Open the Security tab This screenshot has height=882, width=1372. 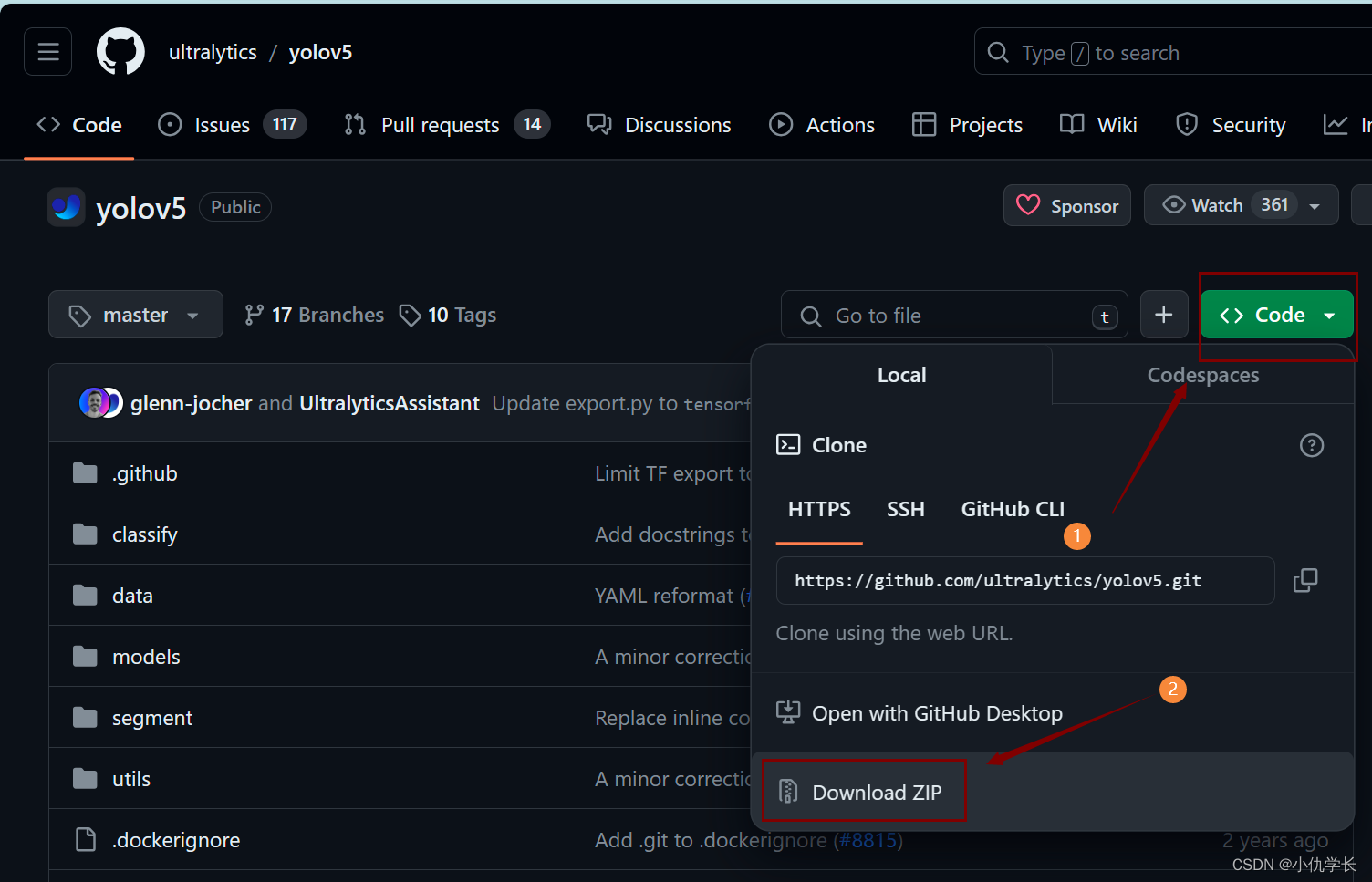point(1231,125)
